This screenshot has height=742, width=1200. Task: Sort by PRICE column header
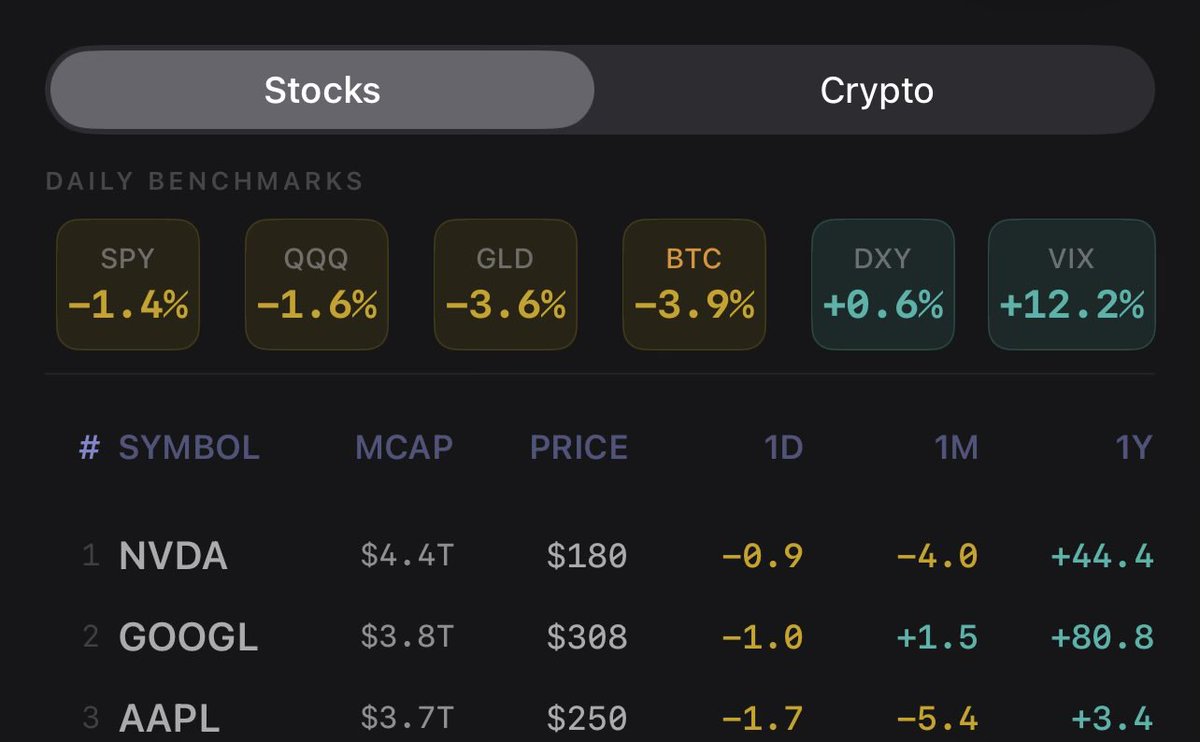[x=579, y=448]
